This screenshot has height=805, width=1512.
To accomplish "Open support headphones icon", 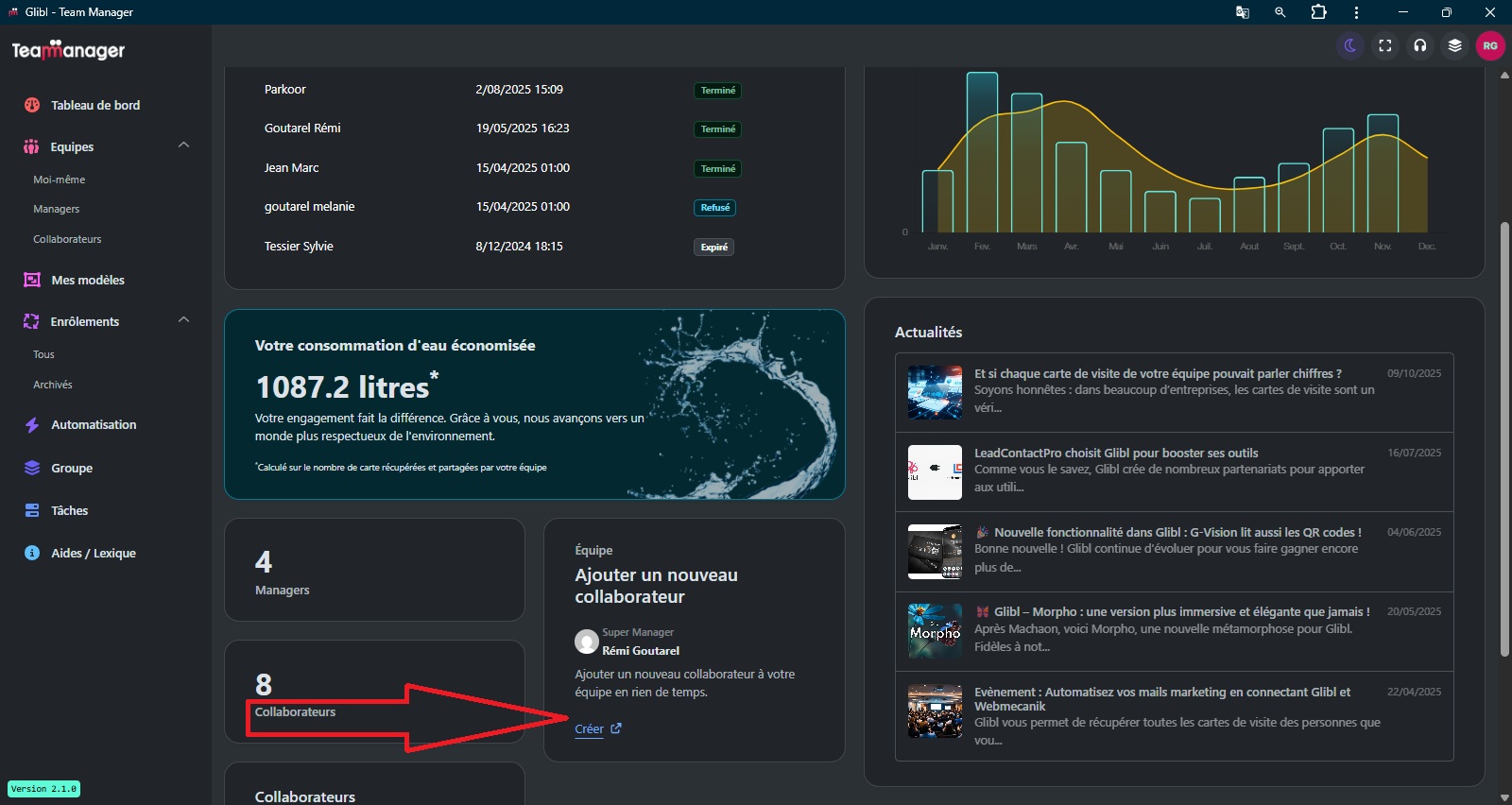I will tap(1420, 45).
